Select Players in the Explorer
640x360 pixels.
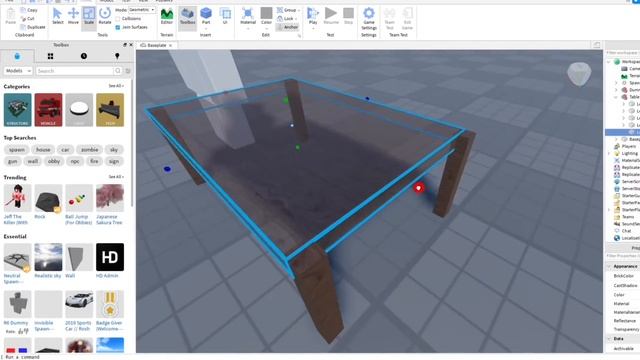(628, 146)
